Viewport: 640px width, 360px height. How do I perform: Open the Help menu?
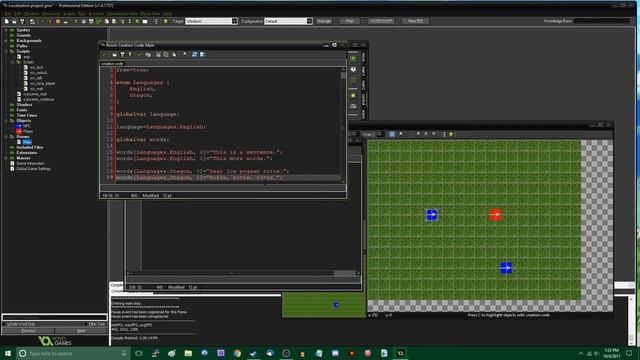[167, 13]
